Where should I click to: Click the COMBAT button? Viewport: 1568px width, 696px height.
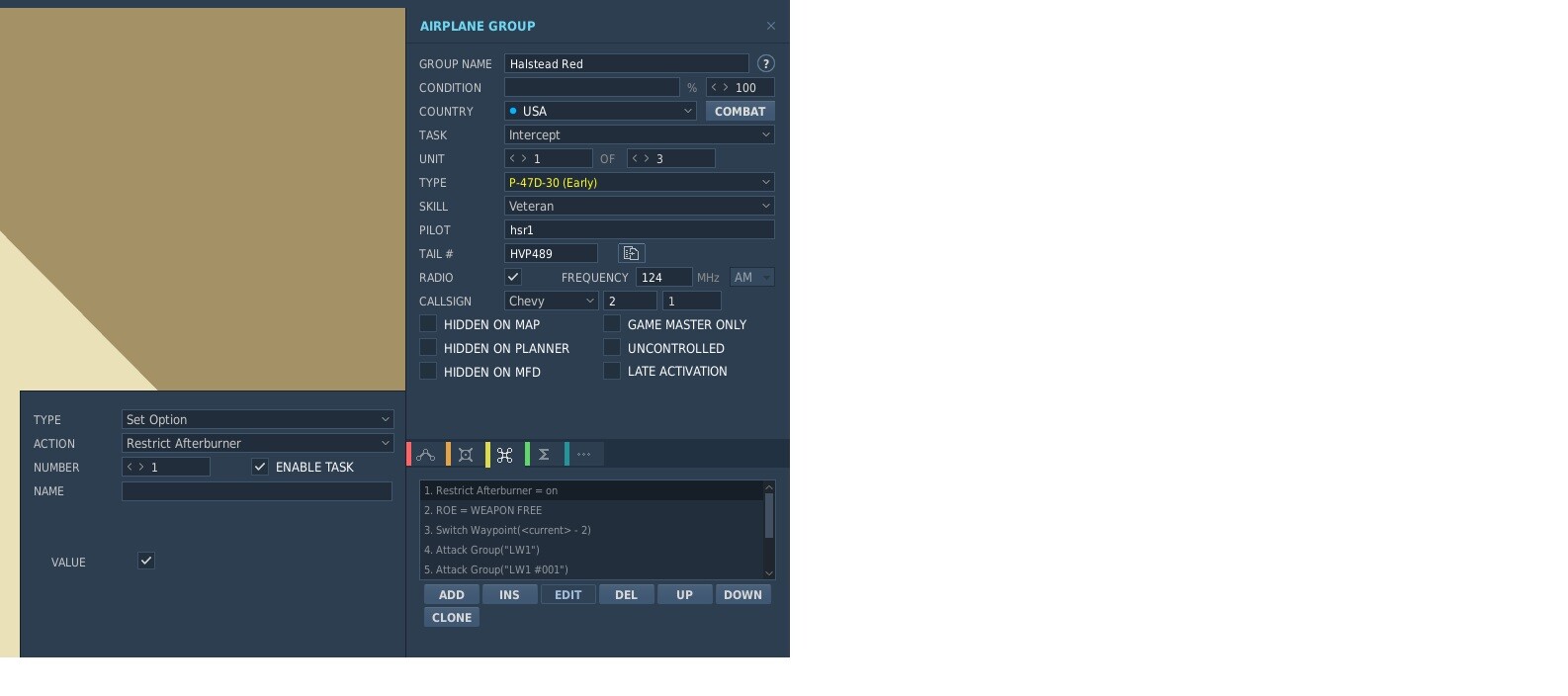(x=740, y=111)
